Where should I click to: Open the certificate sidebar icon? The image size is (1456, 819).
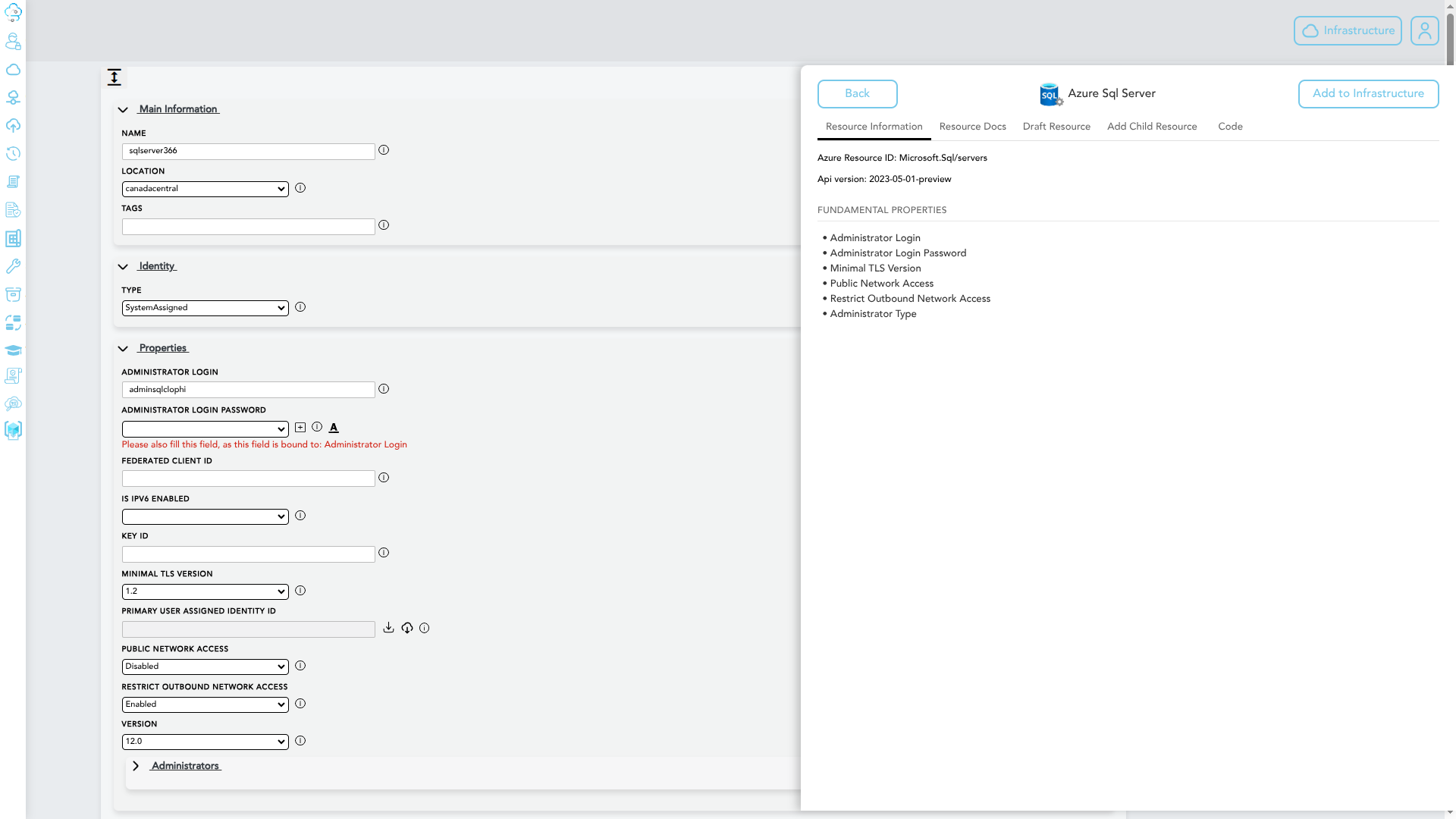pyautogui.click(x=13, y=375)
